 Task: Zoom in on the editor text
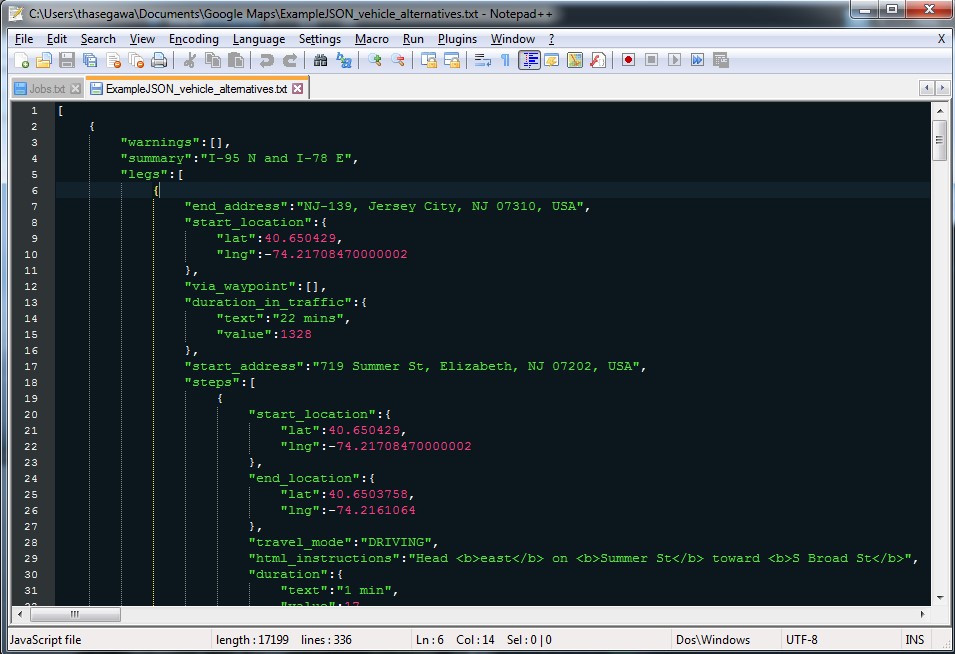point(375,60)
